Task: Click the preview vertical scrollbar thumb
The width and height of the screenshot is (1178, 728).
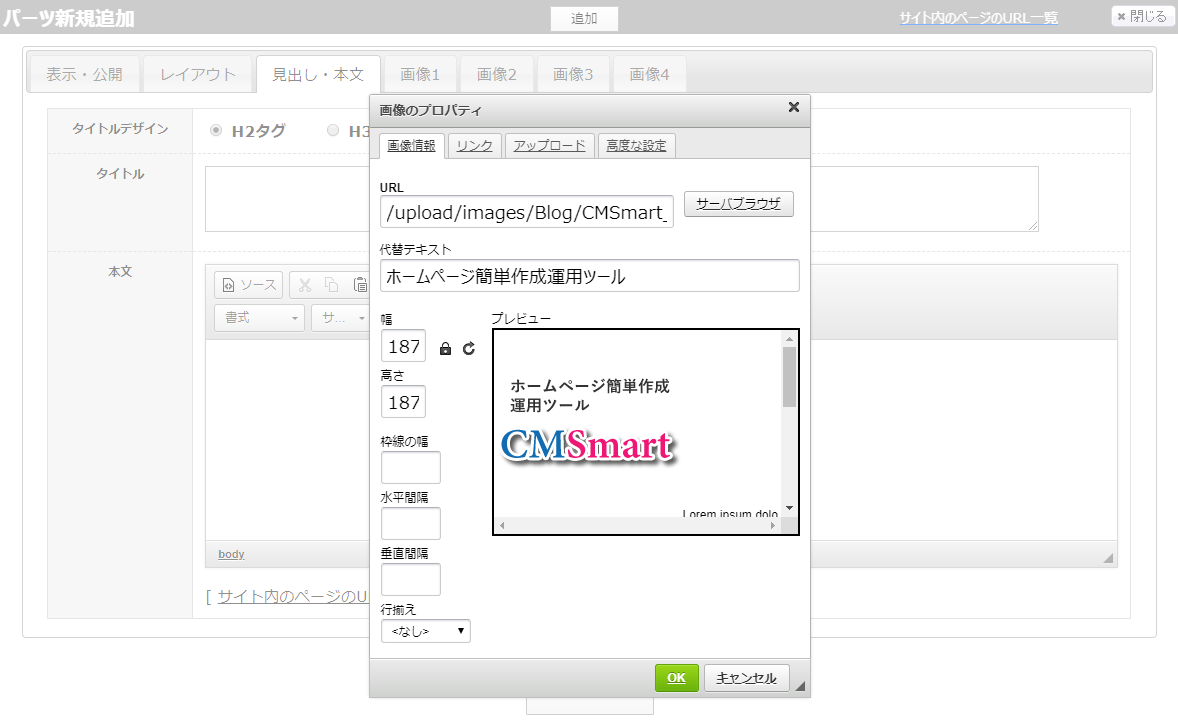Action: 789,376
